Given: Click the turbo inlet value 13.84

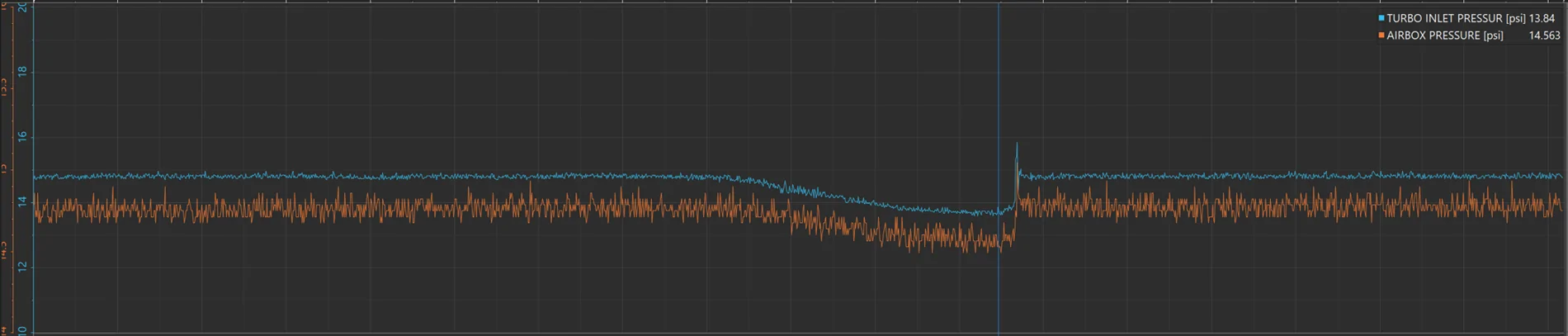Looking at the screenshot, I should (1542, 18).
